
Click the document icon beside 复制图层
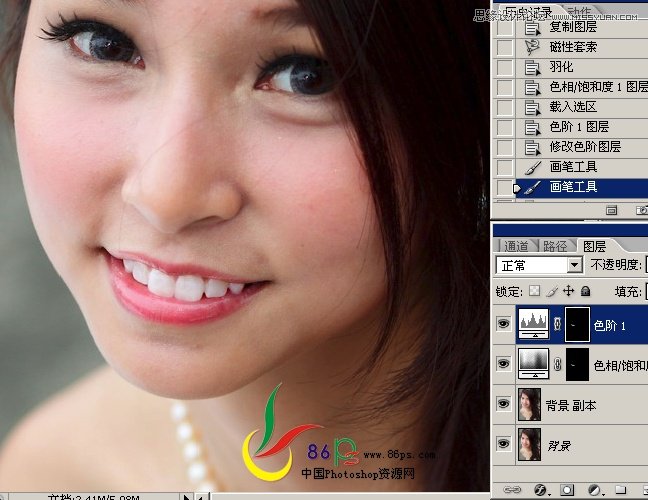[533, 28]
